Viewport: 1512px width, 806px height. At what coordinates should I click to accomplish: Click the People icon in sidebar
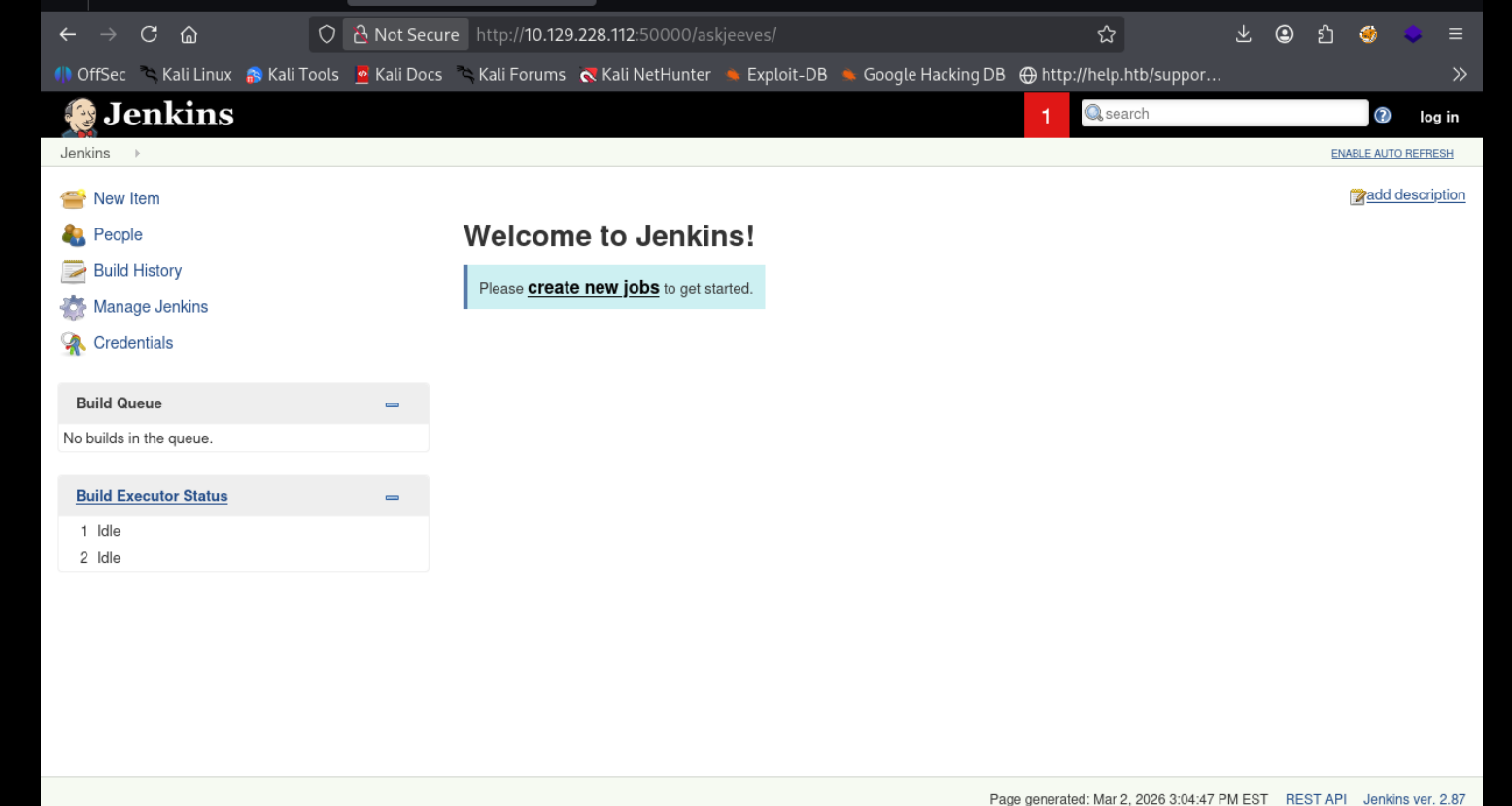[73, 235]
